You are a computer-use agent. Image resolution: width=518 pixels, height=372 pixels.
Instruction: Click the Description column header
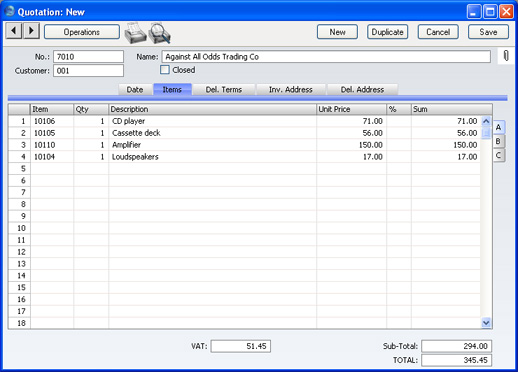click(x=212, y=109)
